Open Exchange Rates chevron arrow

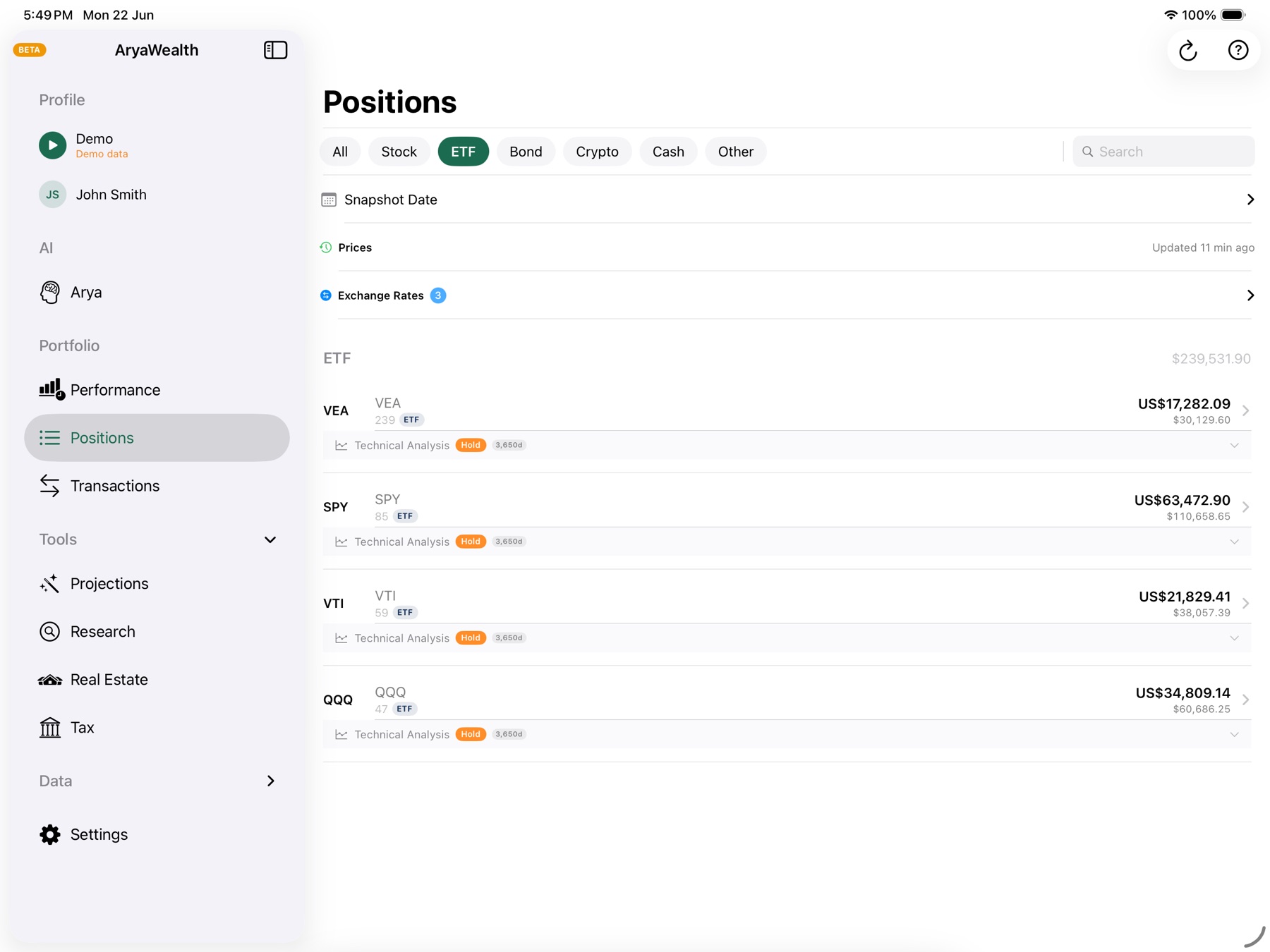[x=1250, y=295]
